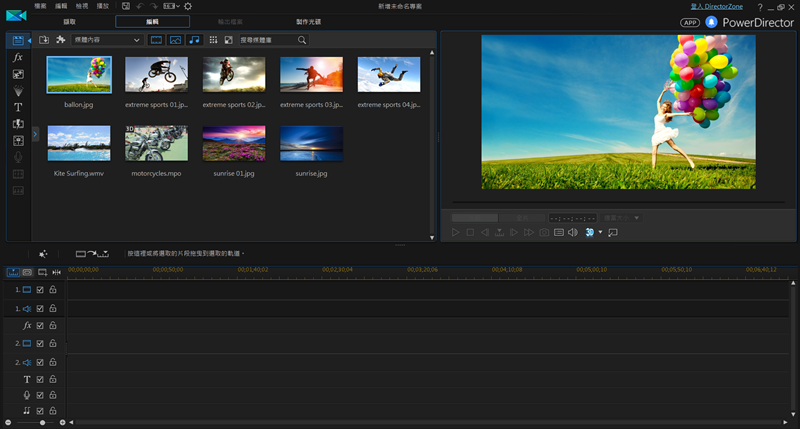The width and height of the screenshot is (800, 429).
Task: Select the Kite Surfing.wmv thumbnail
Action: pos(79,143)
